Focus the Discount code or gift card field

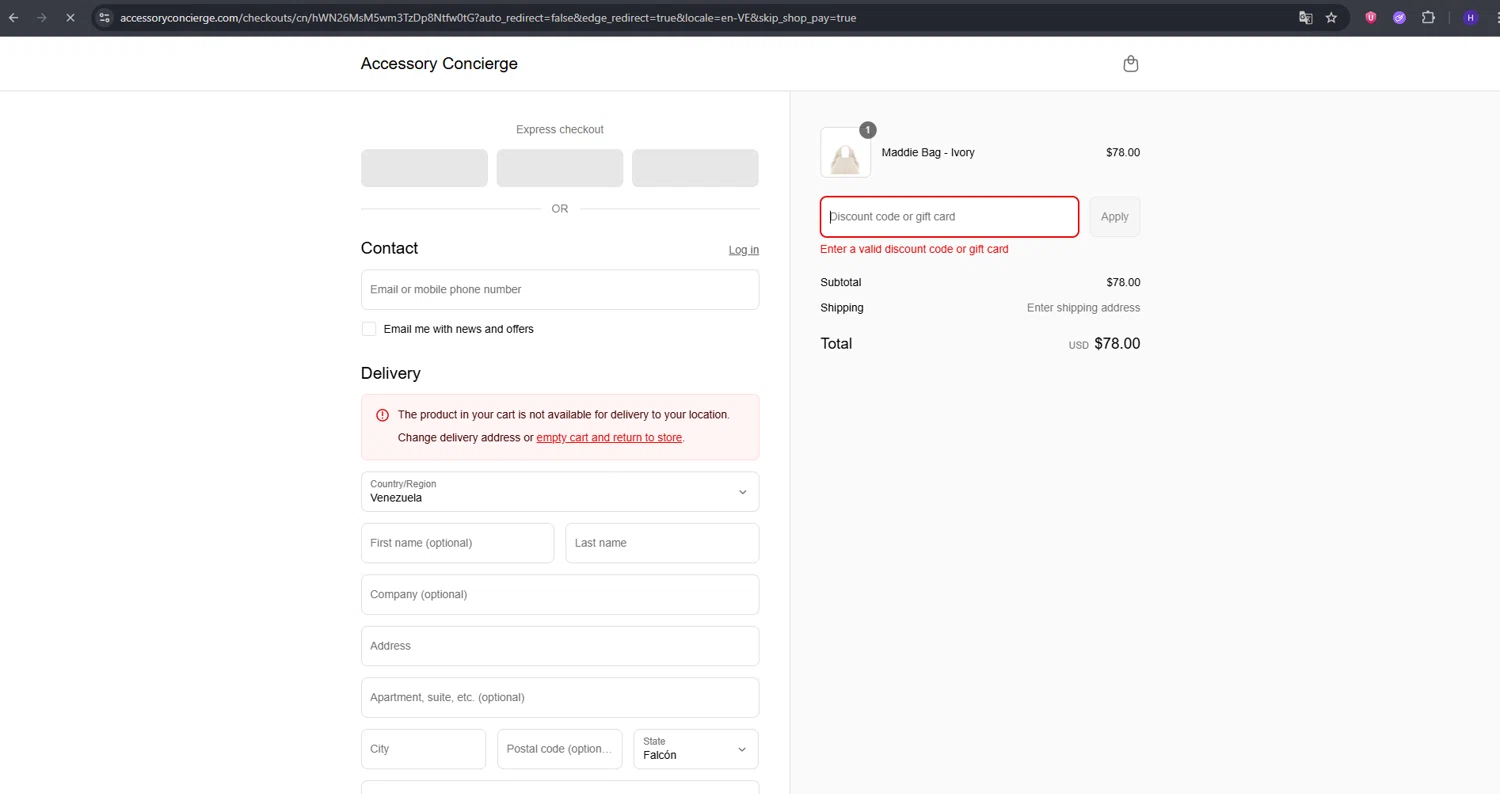pyautogui.click(x=949, y=217)
